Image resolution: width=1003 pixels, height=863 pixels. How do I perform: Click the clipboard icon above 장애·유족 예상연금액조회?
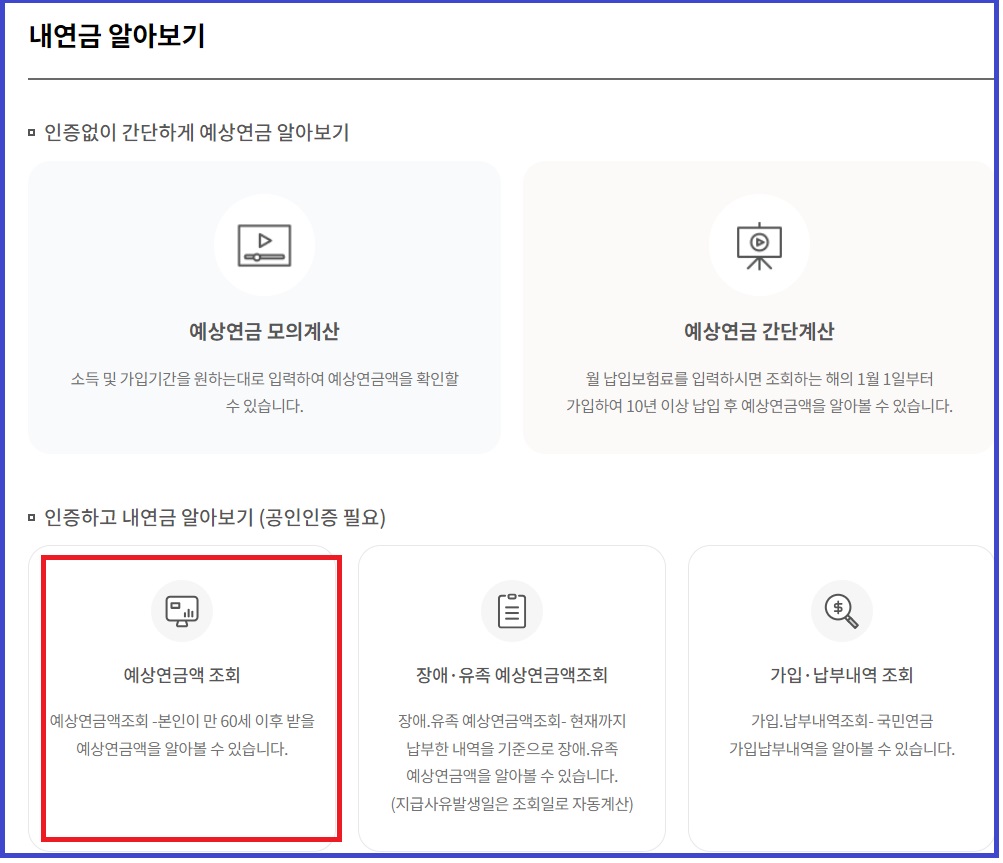(511, 610)
